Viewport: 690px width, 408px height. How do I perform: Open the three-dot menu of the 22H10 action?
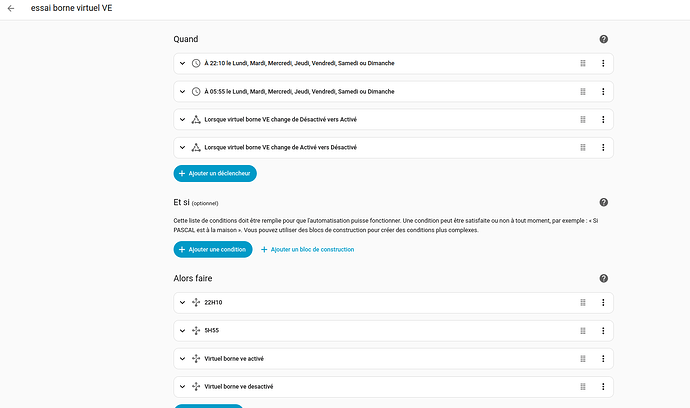[603, 302]
